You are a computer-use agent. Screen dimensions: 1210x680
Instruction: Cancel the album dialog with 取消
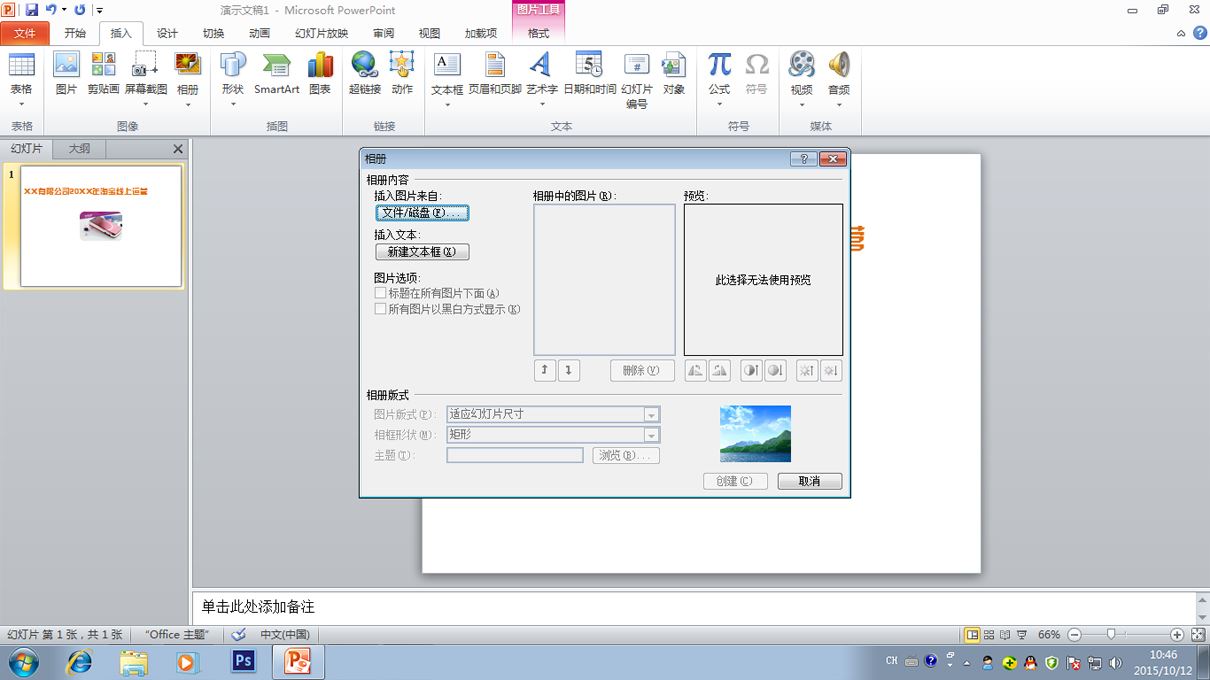[x=810, y=481]
